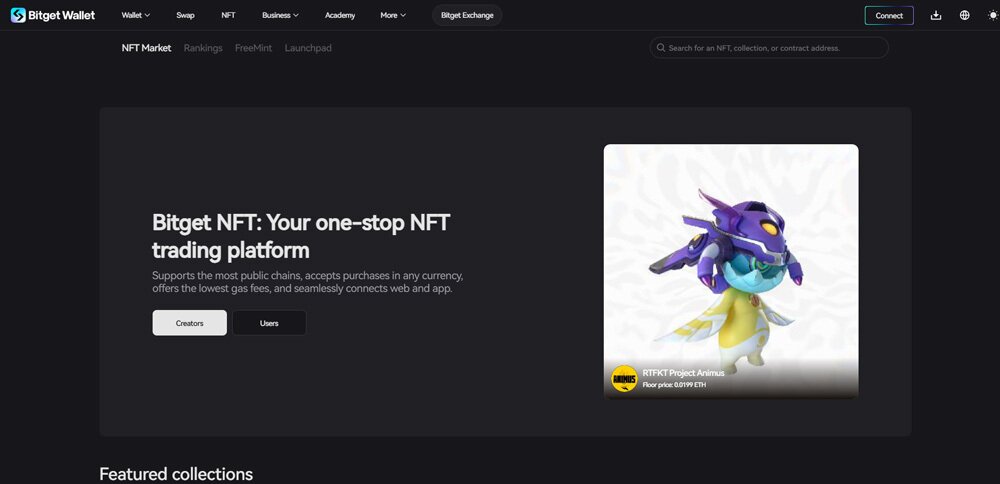Switch to the Rankings tab

point(203,48)
